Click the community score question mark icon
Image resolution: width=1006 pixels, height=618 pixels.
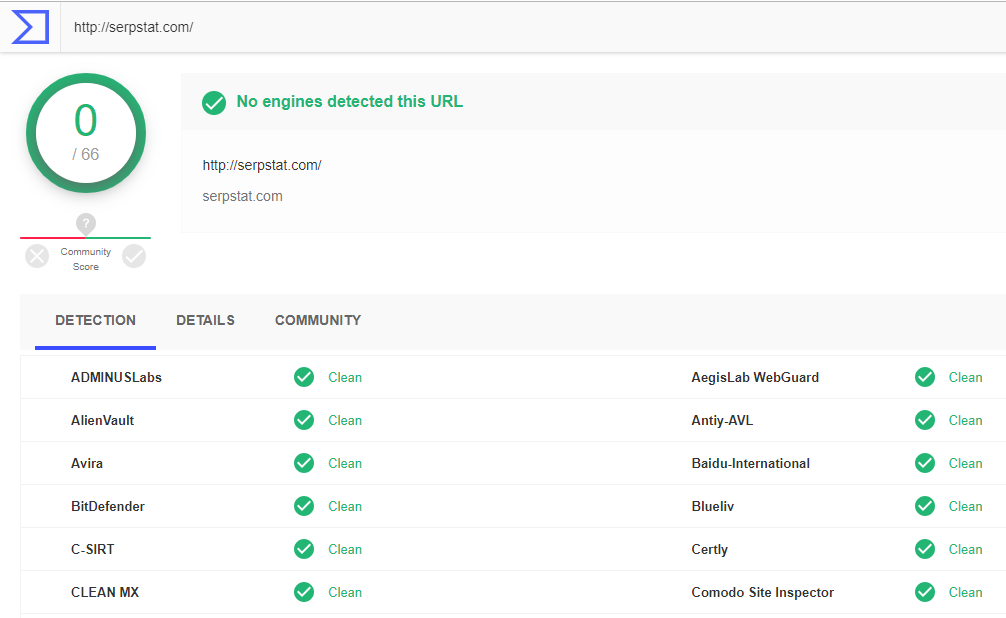coord(86,224)
